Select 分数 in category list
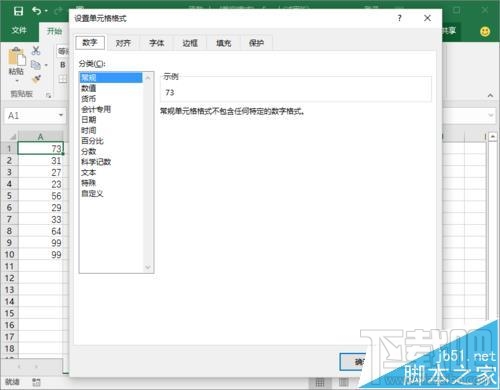This screenshot has height=390, width=500. (111, 151)
